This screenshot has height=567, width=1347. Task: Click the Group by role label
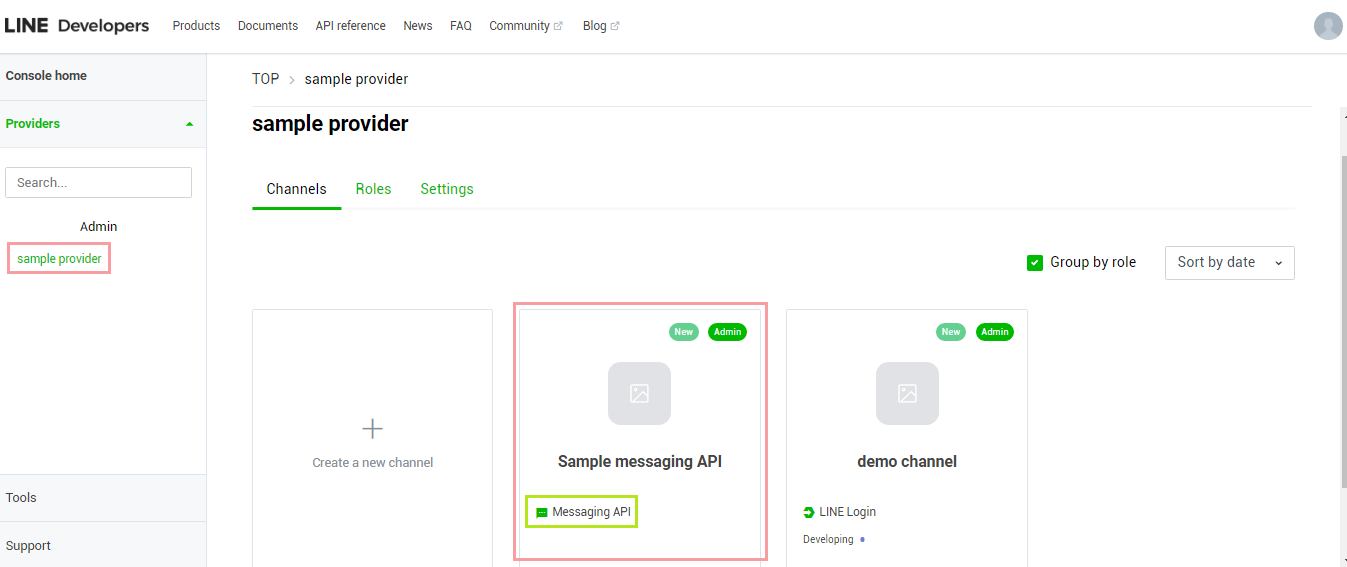coord(1093,263)
